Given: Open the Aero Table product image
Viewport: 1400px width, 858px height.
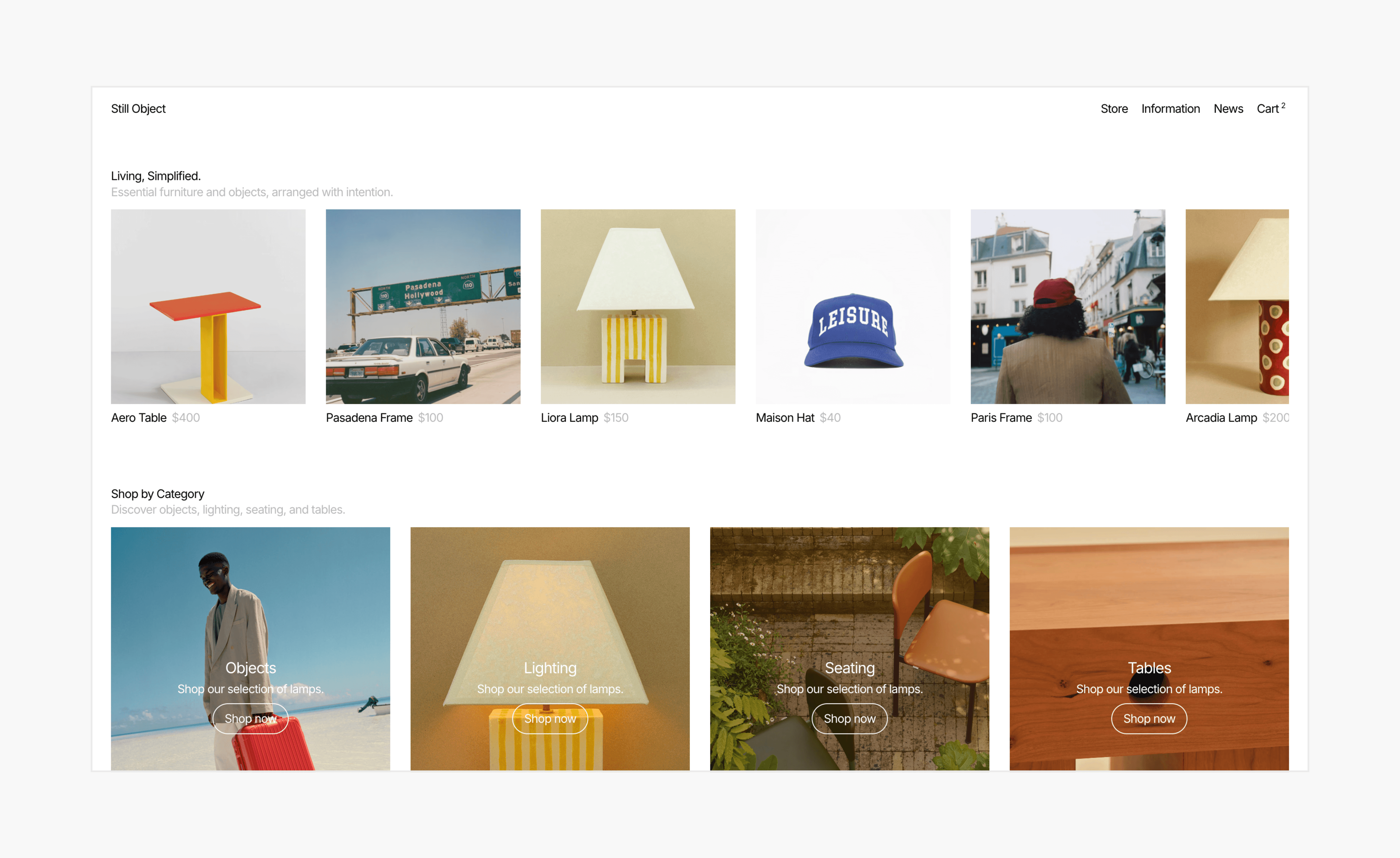Looking at the screenshot, I should click(208, 306).
